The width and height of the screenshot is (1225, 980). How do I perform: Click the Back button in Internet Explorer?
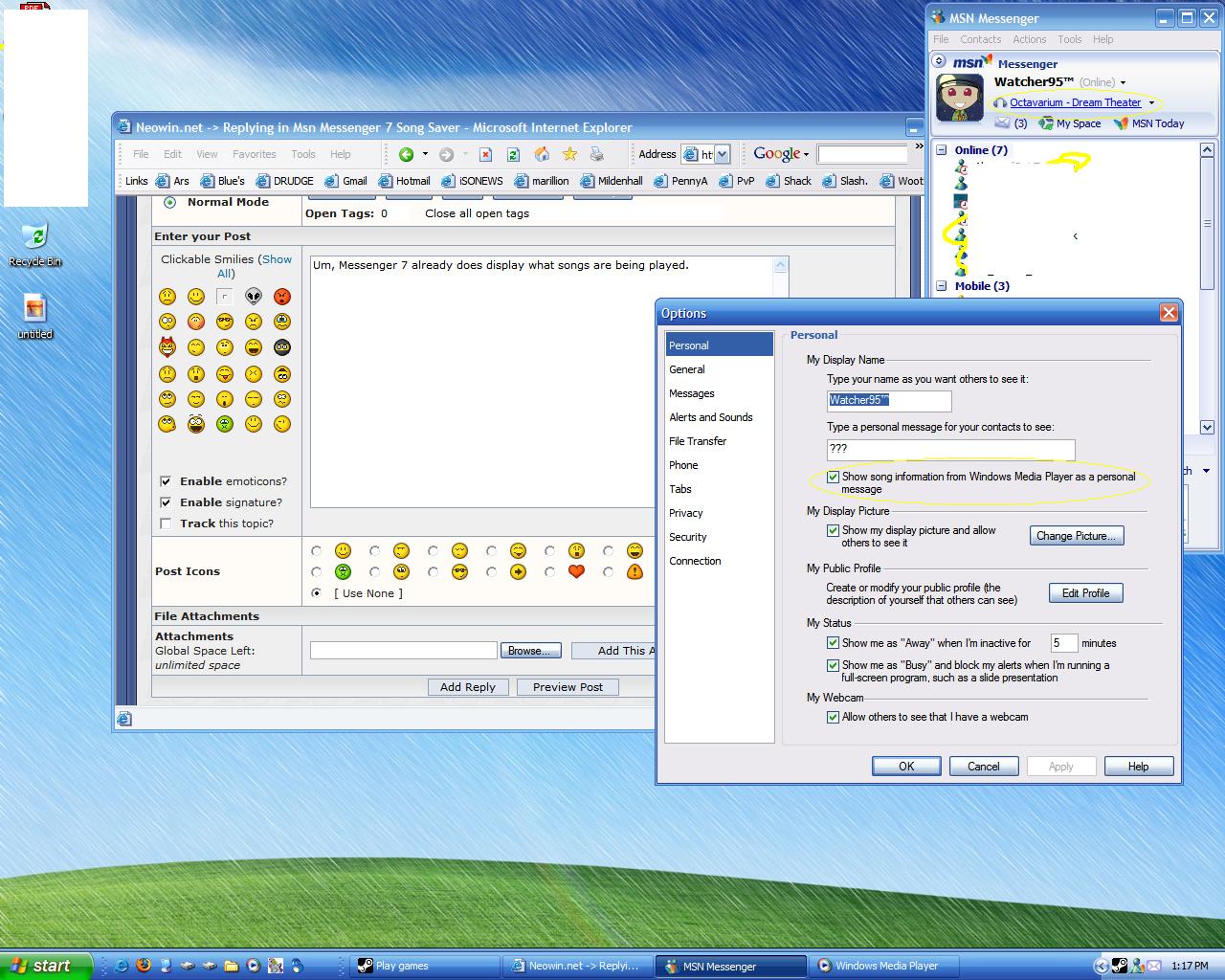pos(408,154)
